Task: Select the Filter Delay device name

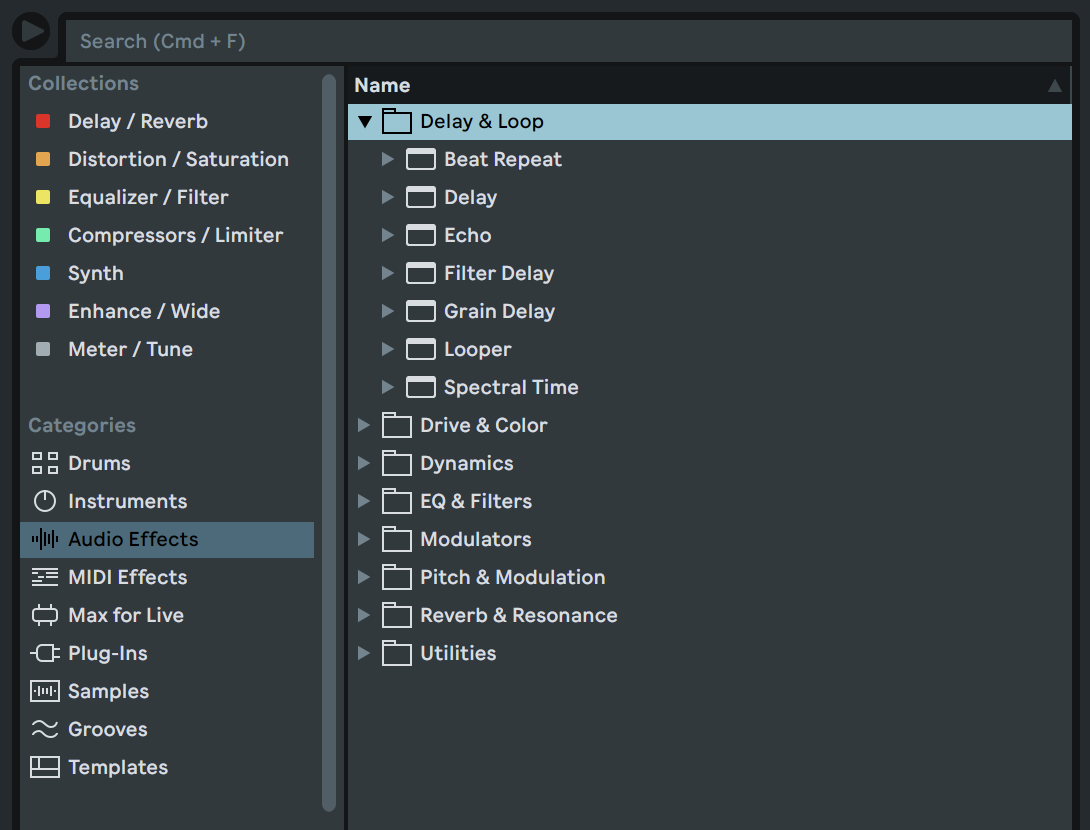Action: coord(499,273)
